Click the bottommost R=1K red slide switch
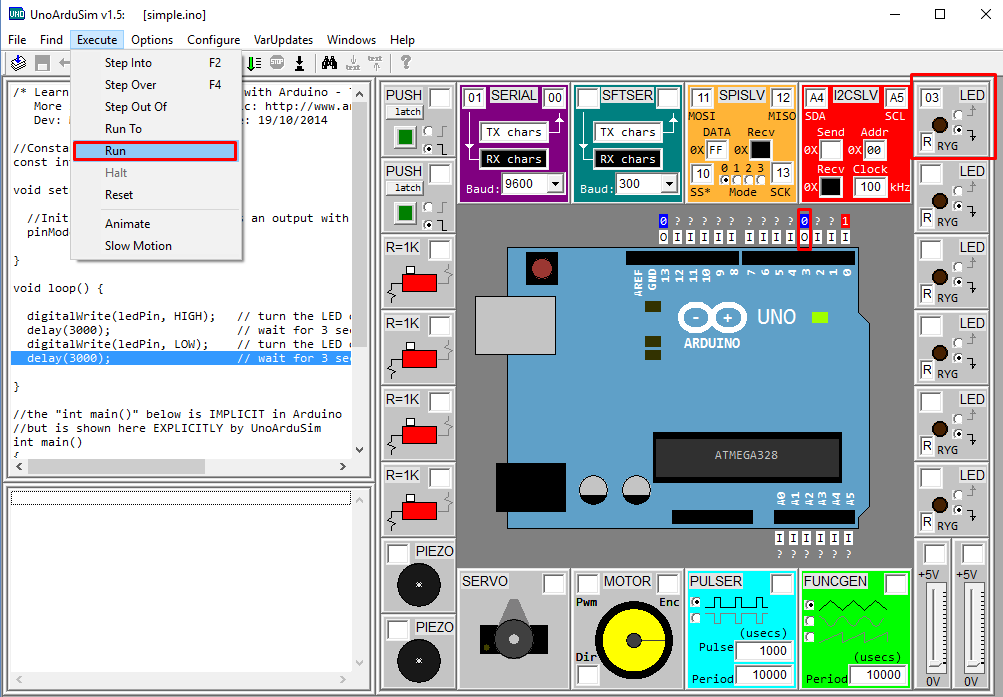 click(x=420, y=510)
